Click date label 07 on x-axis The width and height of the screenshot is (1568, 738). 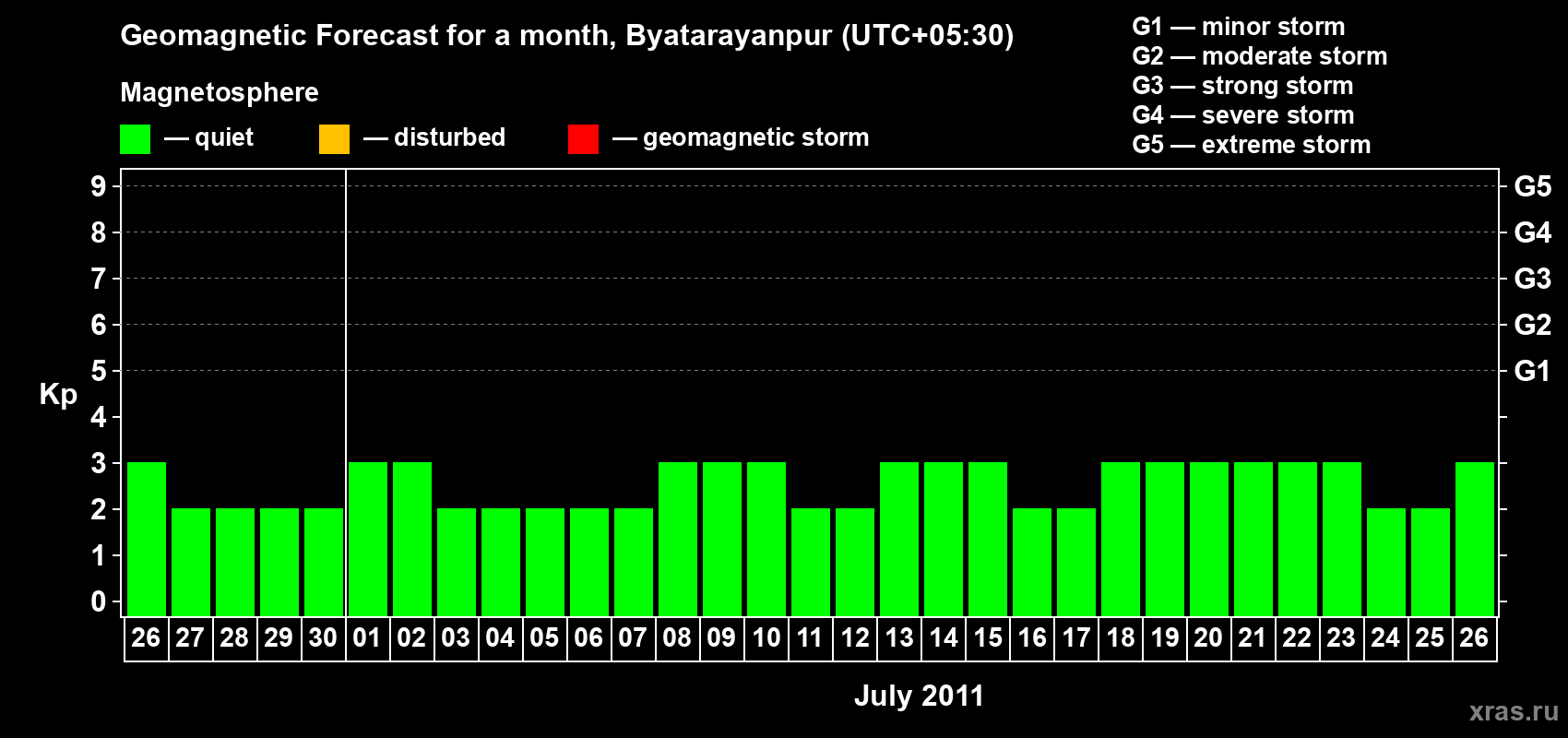pyautogui.click(x=633, y=637)
